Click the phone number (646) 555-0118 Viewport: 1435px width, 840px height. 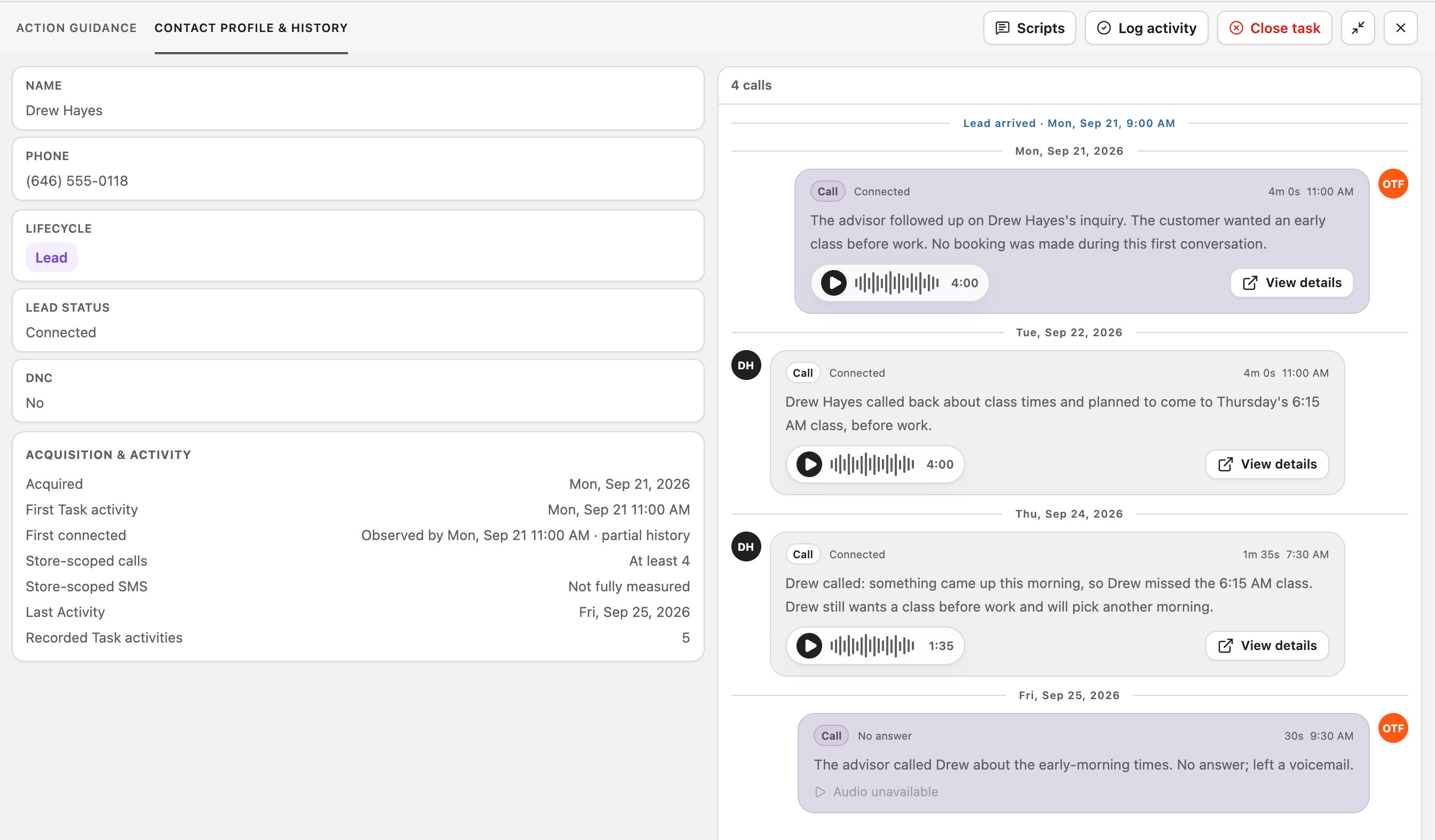[x=77, y=181]
